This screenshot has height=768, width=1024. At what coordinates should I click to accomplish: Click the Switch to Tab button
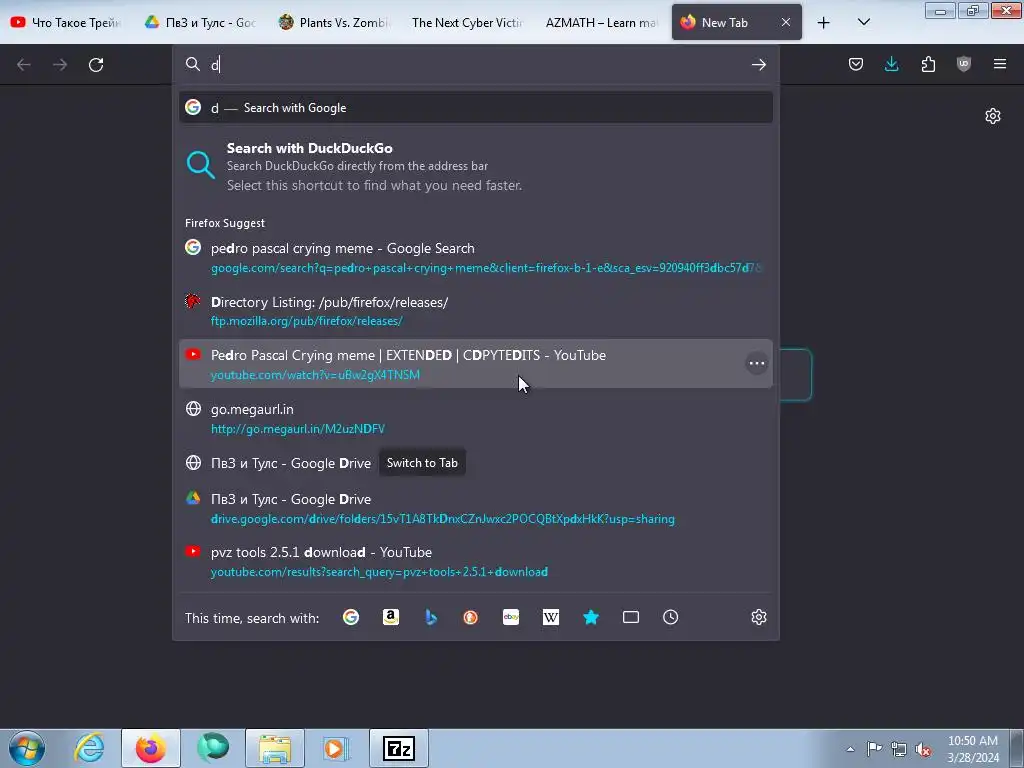pos(422,463)
